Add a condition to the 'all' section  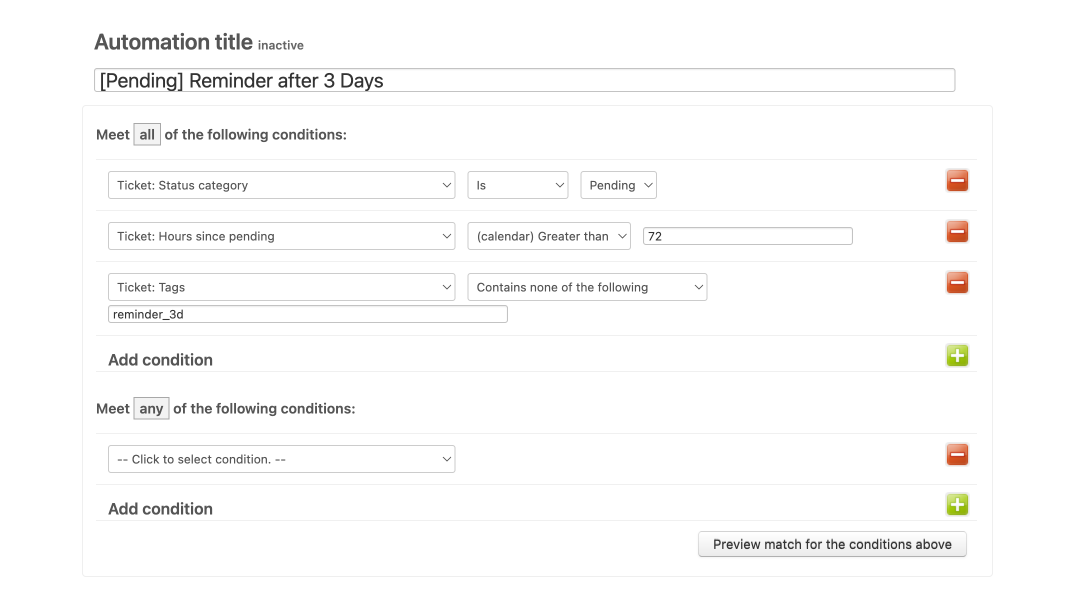click(957, 355)
